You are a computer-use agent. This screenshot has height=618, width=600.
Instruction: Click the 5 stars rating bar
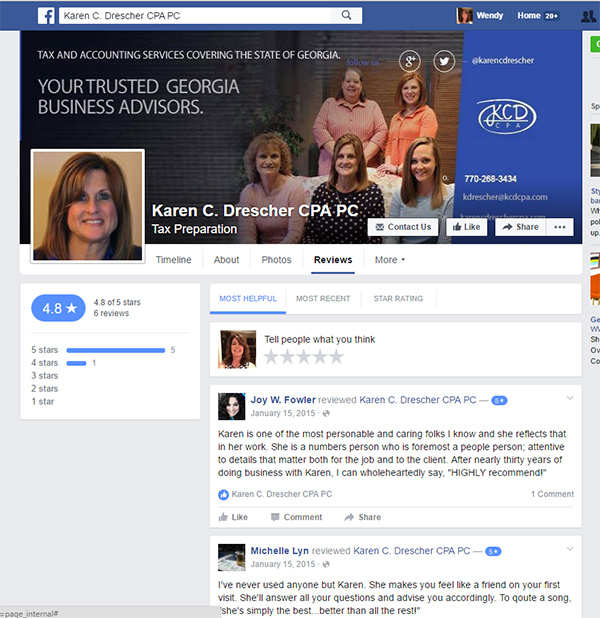[116, 350]
